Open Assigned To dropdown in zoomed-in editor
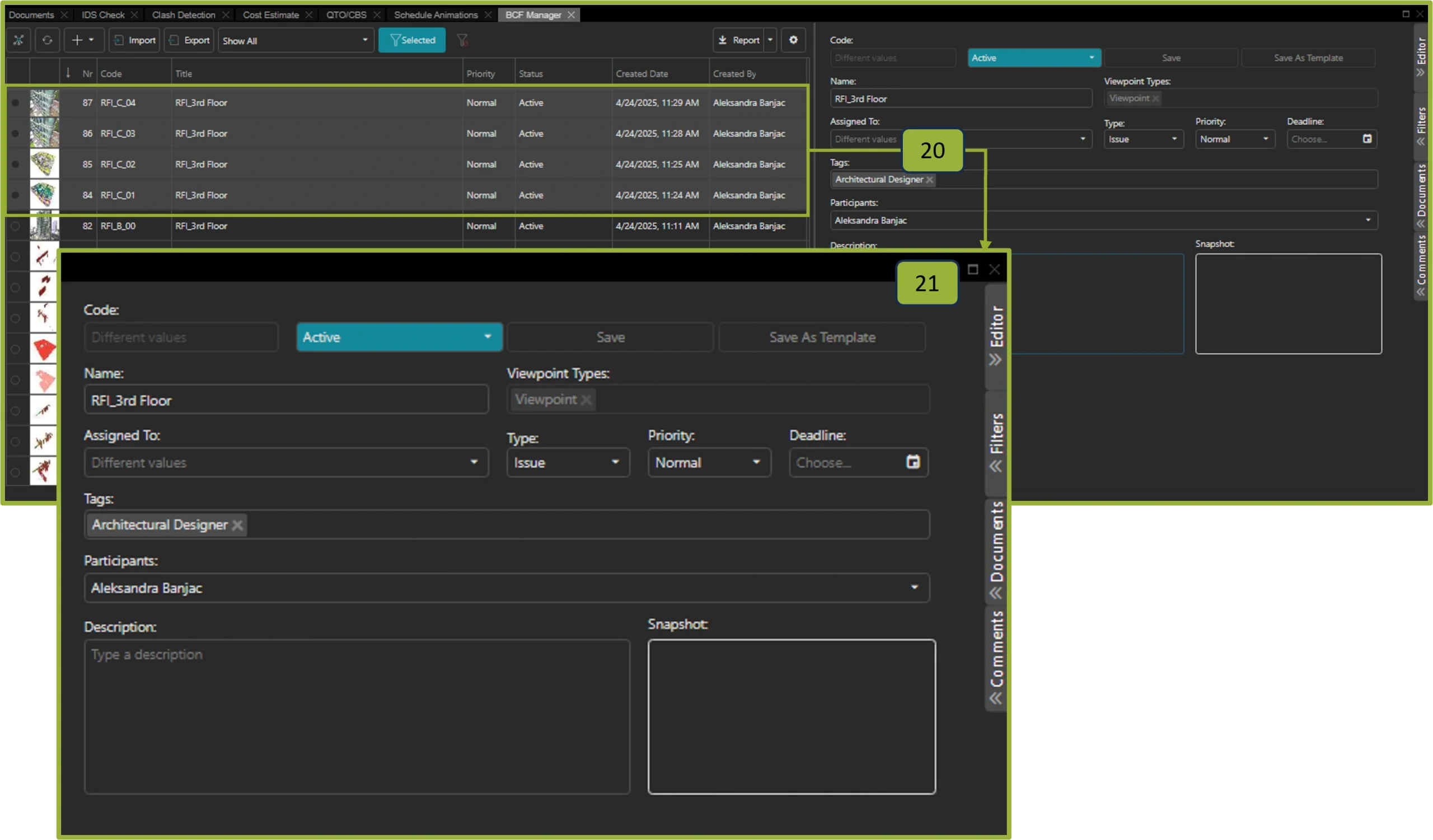Image resolution: width=1433 pixels, height=840 pixels. [x=286, y=463]
